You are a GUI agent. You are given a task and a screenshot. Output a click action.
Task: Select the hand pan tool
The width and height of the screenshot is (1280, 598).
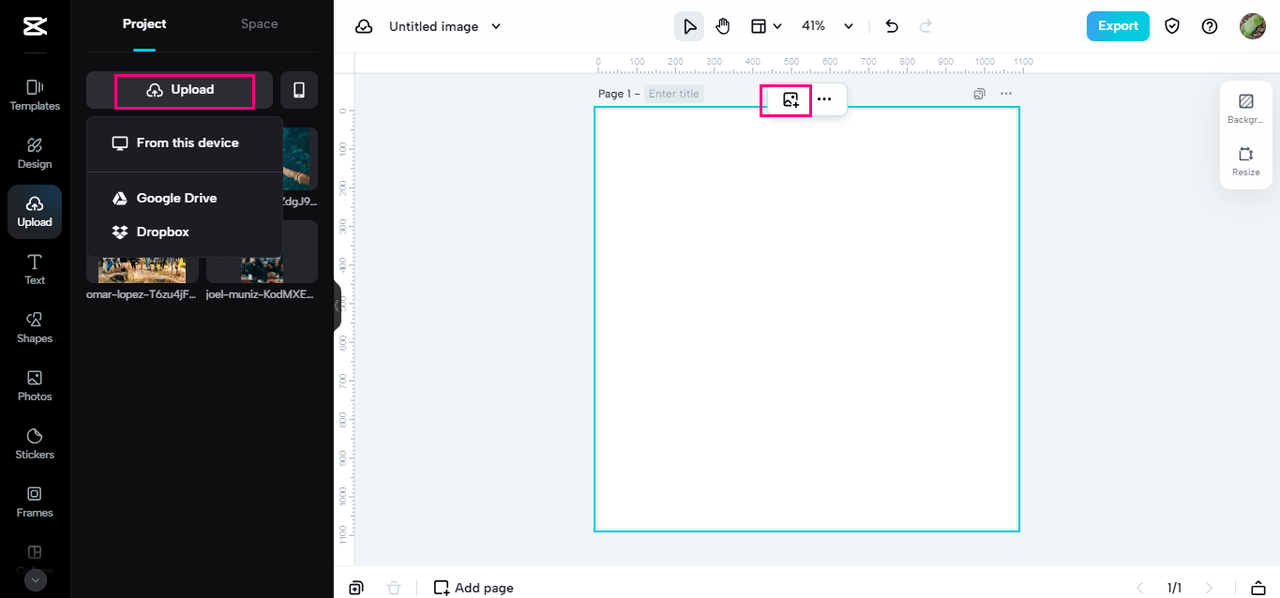tap(723, 26)
